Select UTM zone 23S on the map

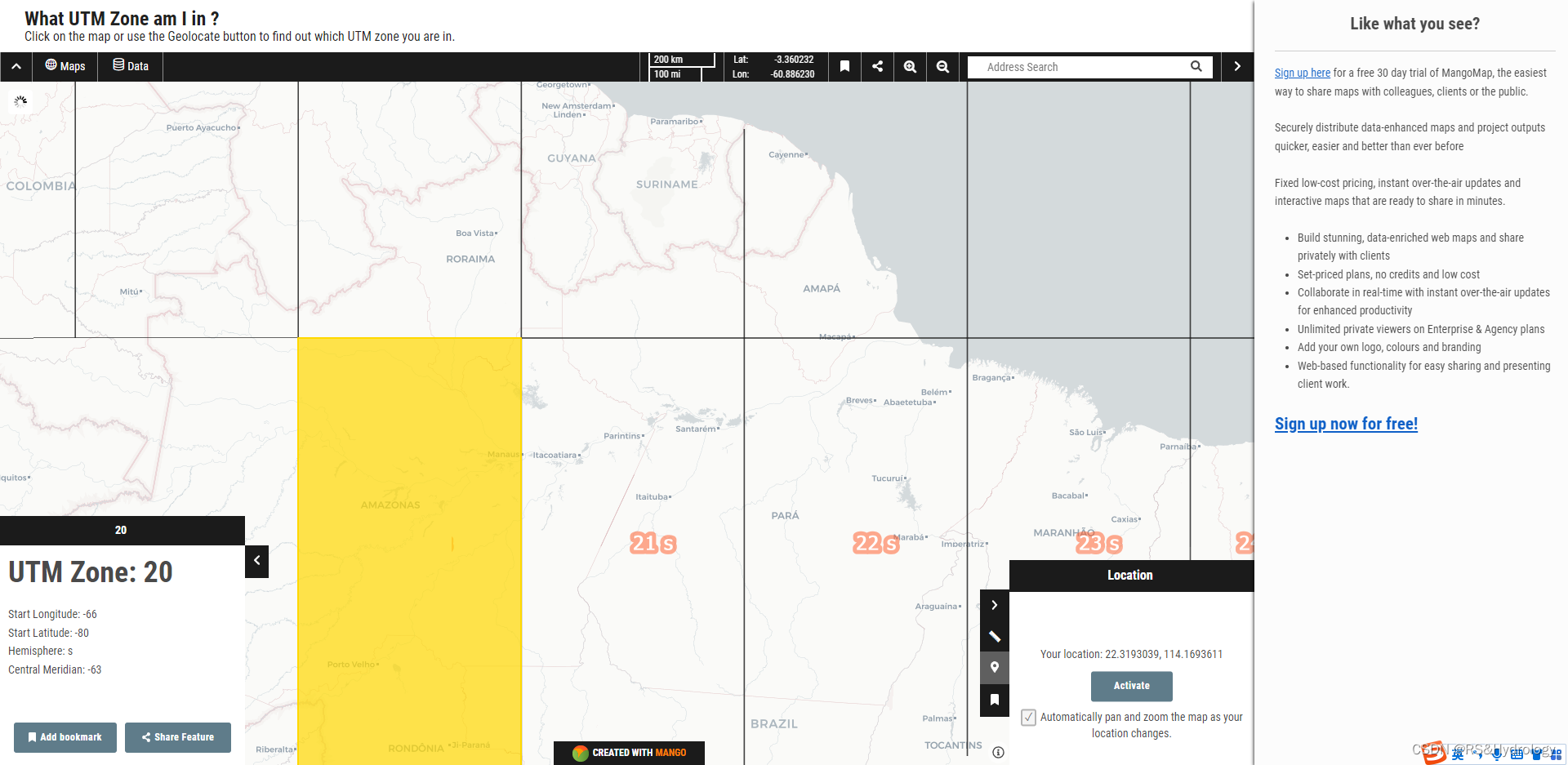coord(1098,543)
